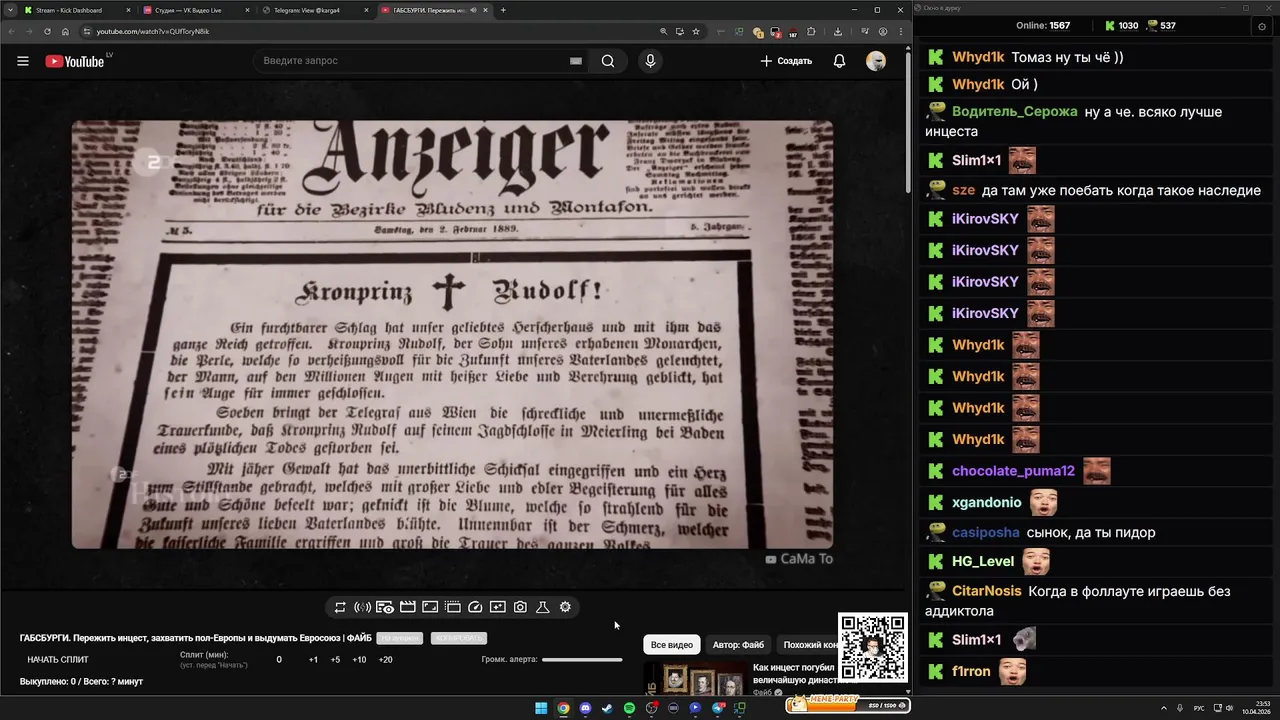Screen dimensions: 1280x720
Task: Take a screenshot with camera icon
Action: [520, 607]
